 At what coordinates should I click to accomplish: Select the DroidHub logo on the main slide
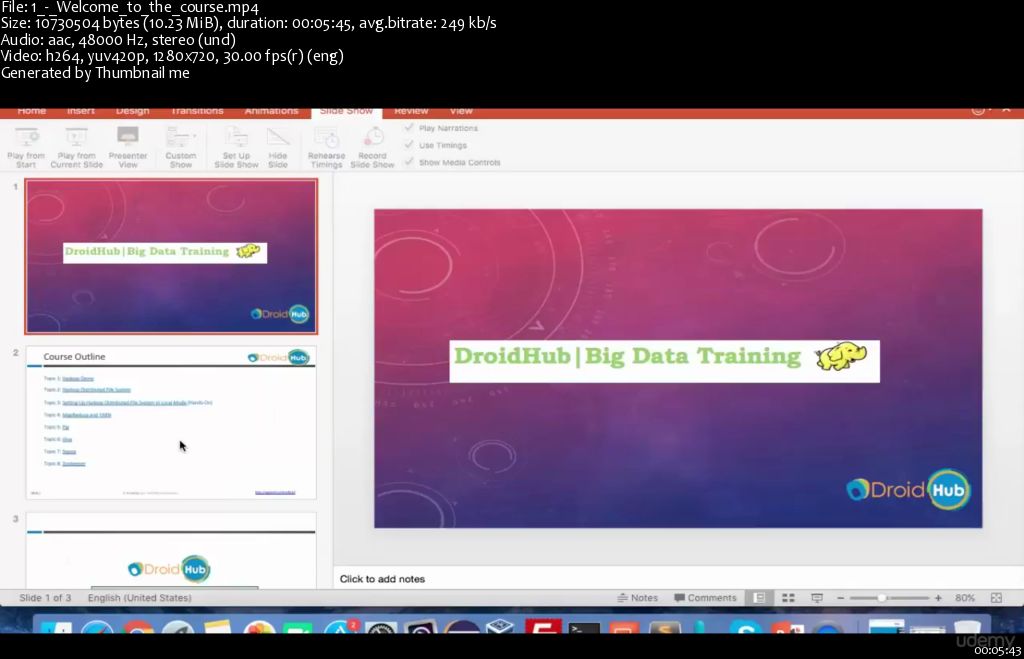point(908,489)
